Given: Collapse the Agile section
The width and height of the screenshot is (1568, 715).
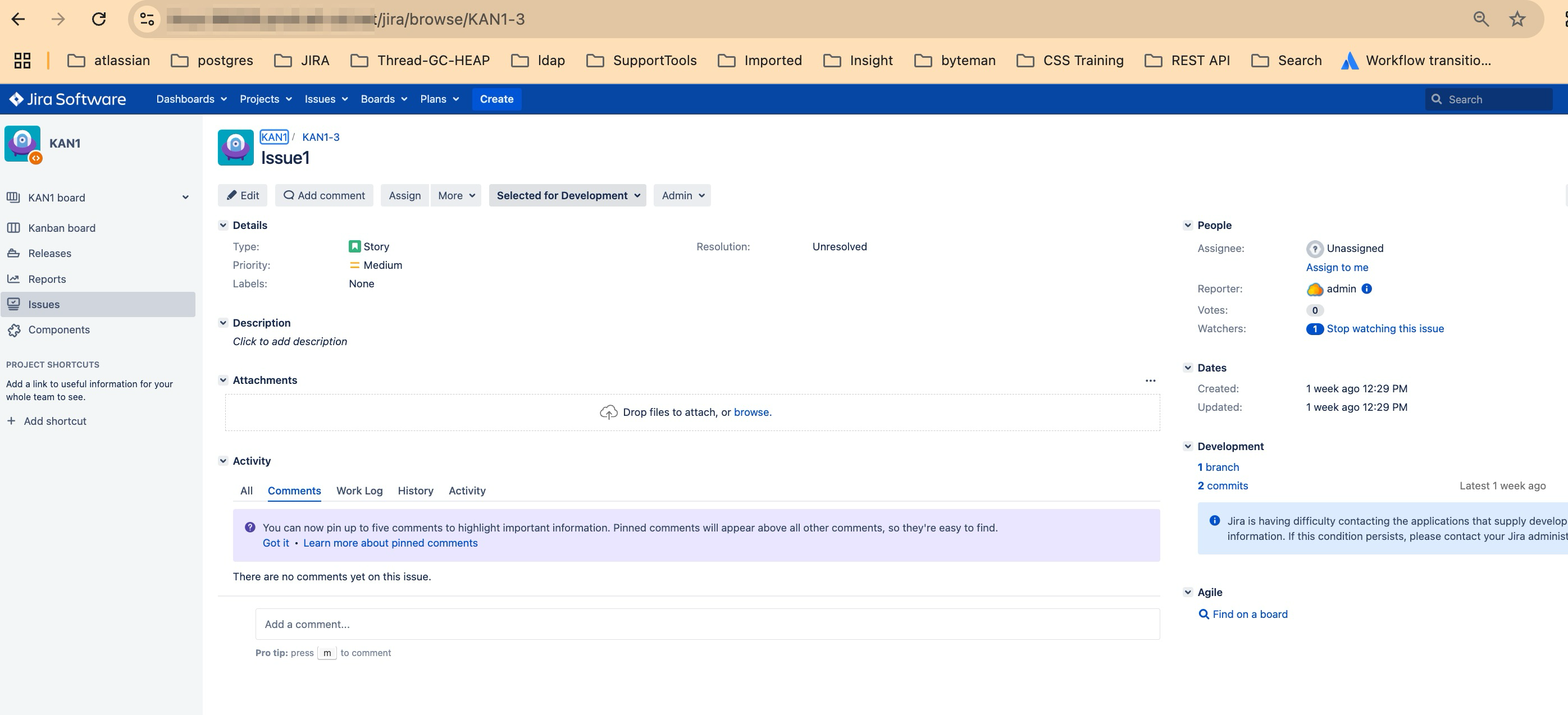Looking at the screenshot, I should click(1188, 592).
